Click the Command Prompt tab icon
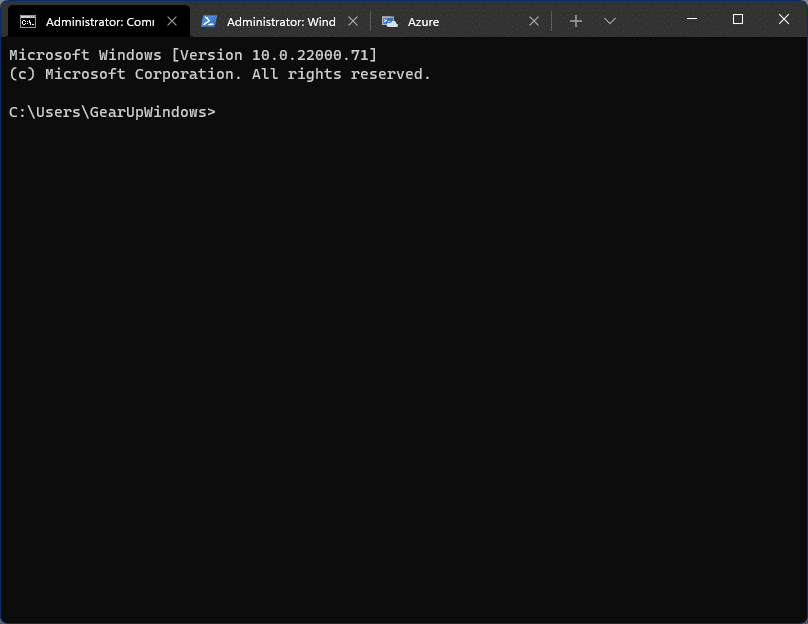The height and width of the screenshot is (624, 808). [28, 22]
